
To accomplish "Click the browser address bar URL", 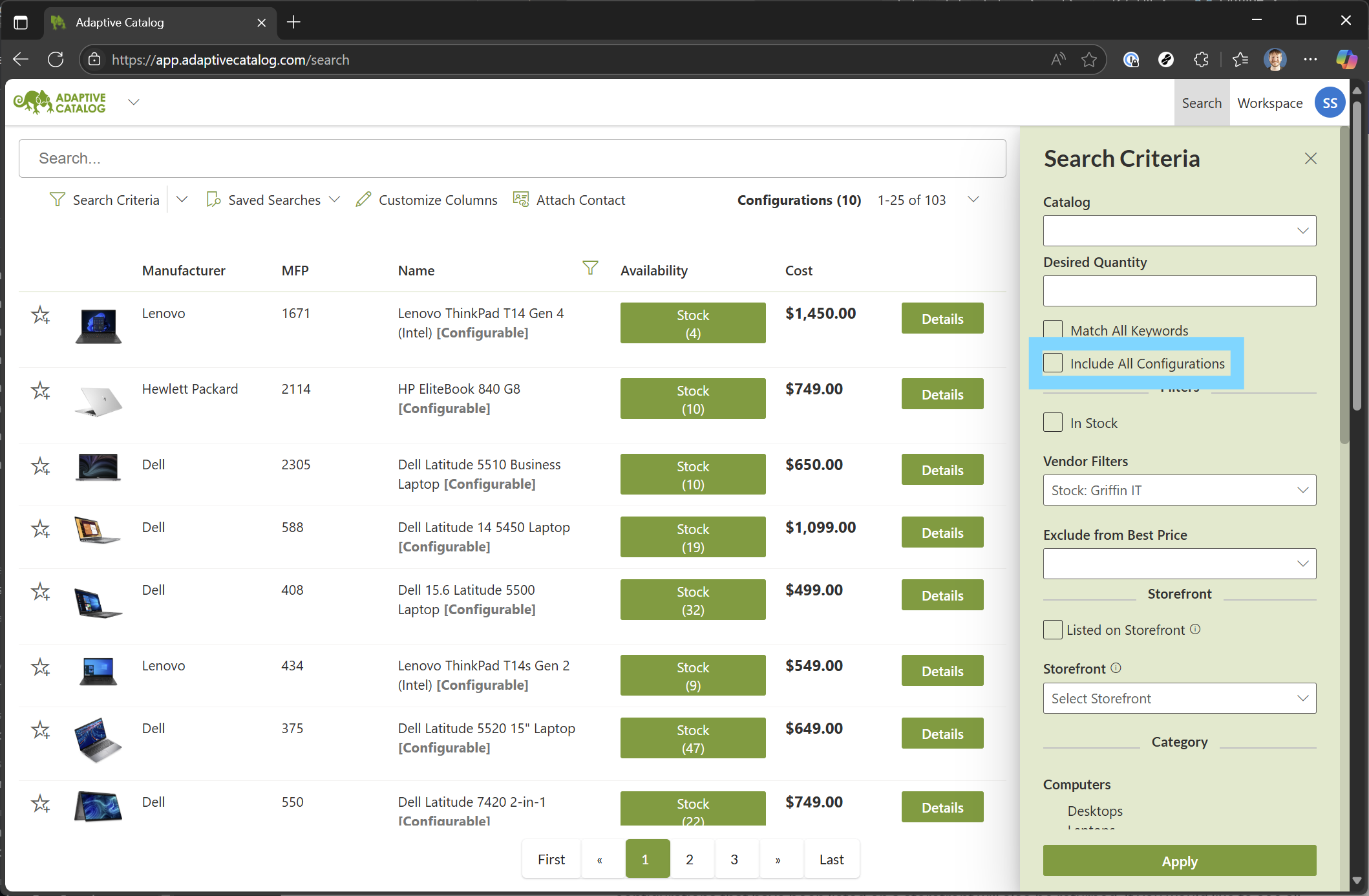I will click(x=230, y=59).
